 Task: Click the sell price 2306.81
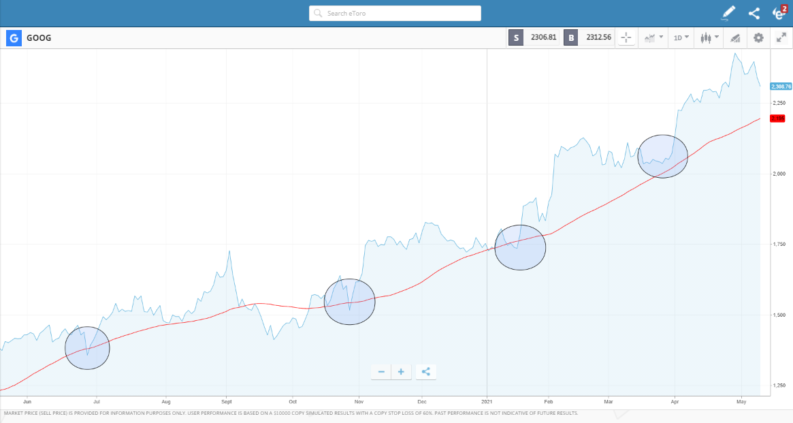tap(540, 38)
